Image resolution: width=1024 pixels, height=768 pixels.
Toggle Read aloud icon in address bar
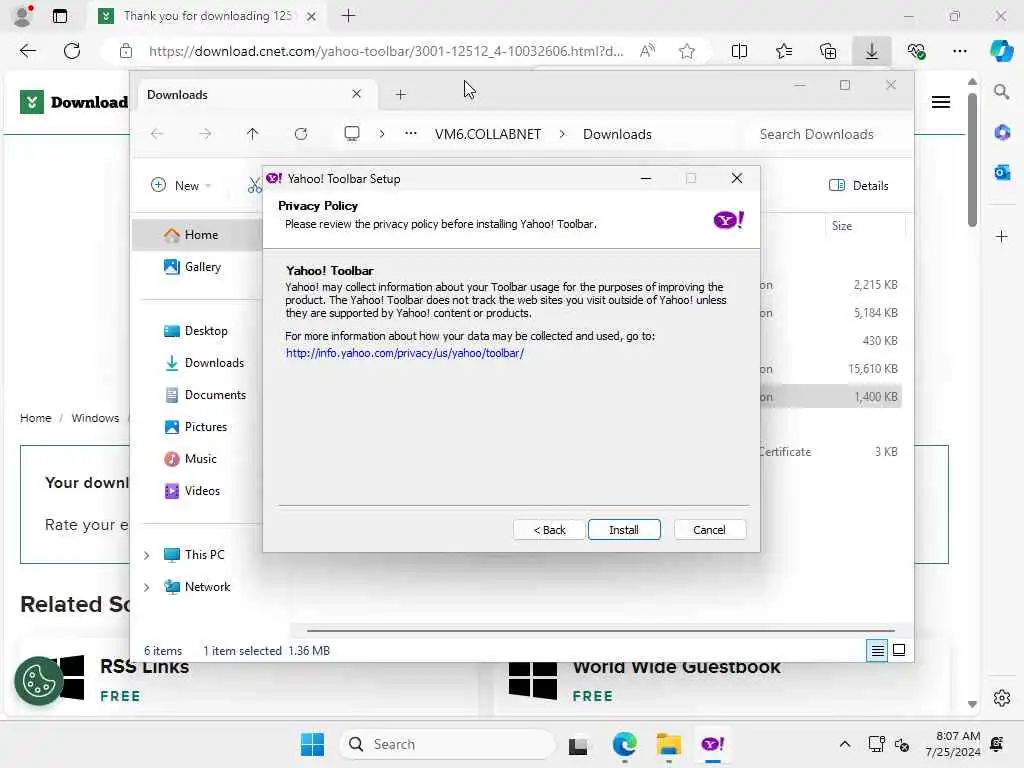[x=647, y=51]
